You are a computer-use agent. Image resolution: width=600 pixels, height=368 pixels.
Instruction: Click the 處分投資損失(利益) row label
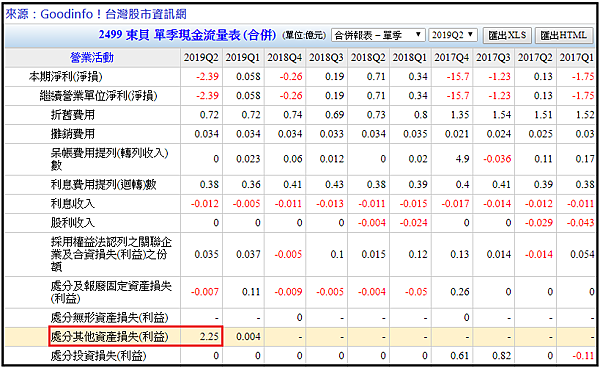tap(98, 356)
